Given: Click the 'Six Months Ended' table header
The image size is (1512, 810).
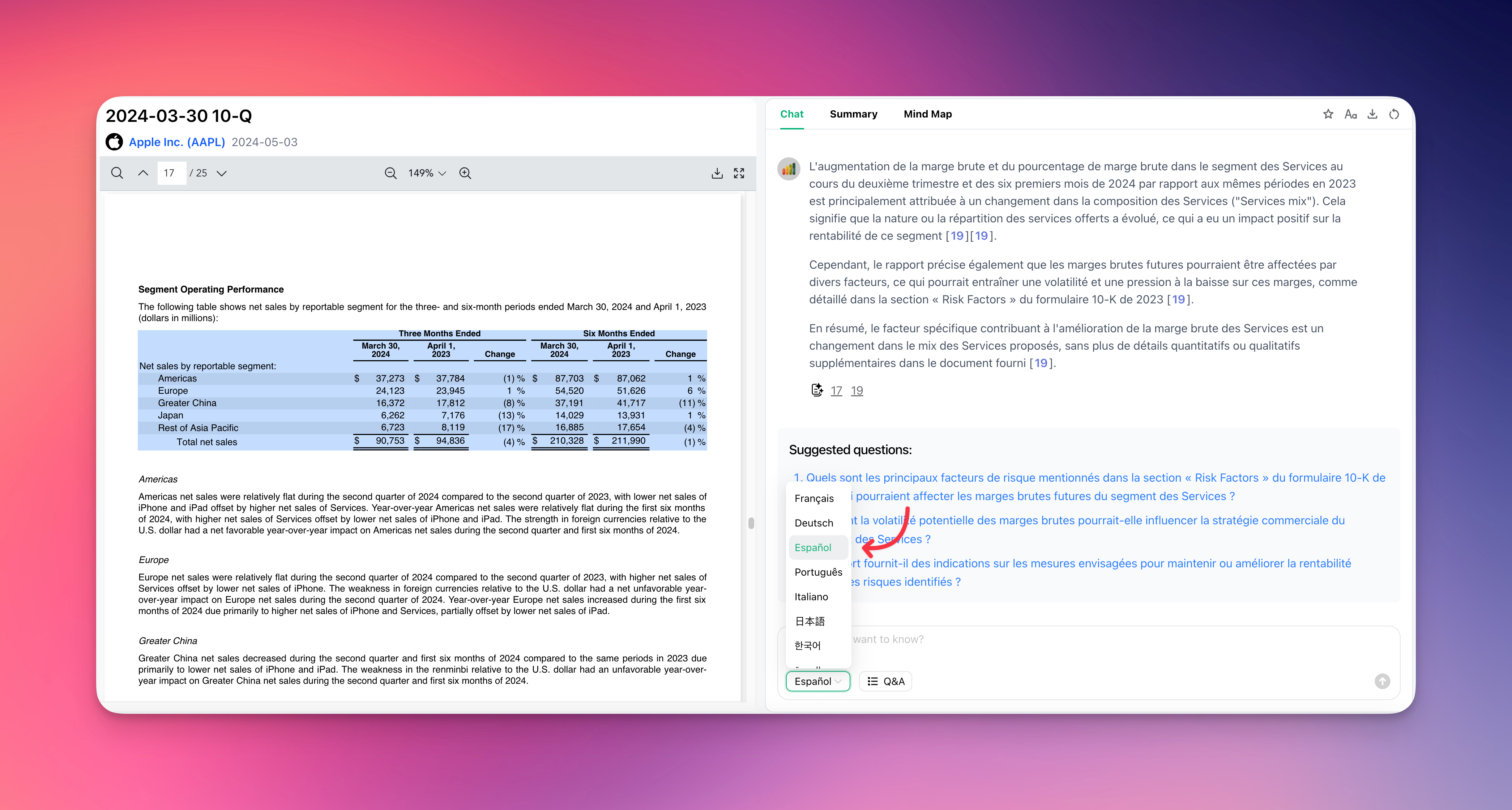Looking at the screenshot, I should click(619, 333).
